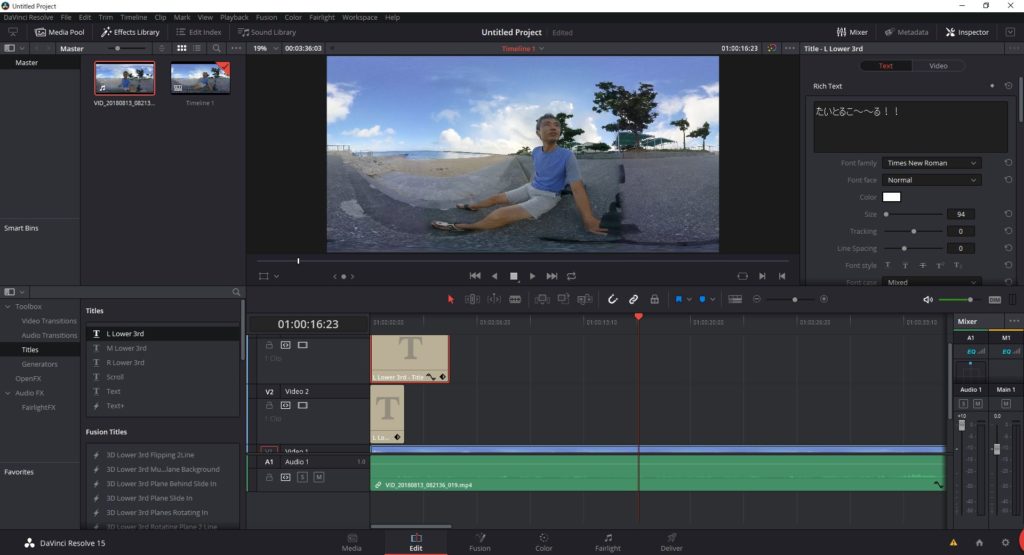Disable the Video 2 track visibility
The image size is (1024, 555).
point(302,405)
